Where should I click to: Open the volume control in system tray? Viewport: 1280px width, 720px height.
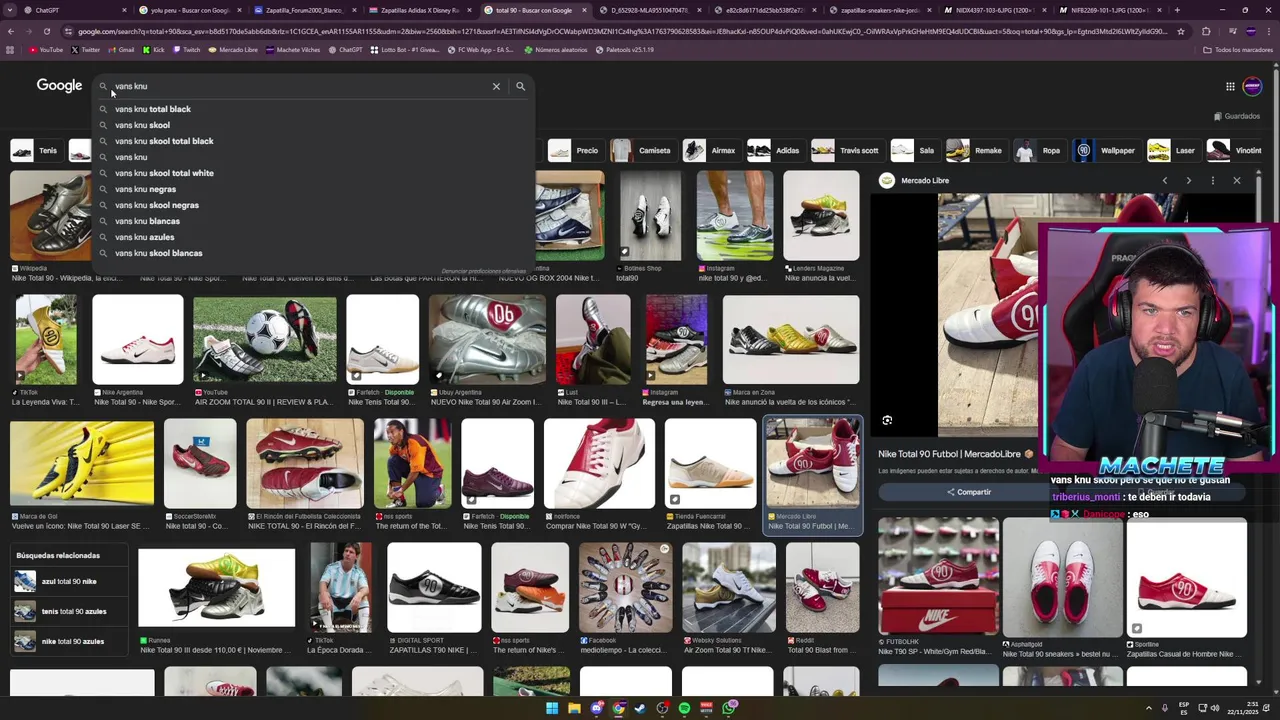pyautogui.click(x=1214, y=708)
